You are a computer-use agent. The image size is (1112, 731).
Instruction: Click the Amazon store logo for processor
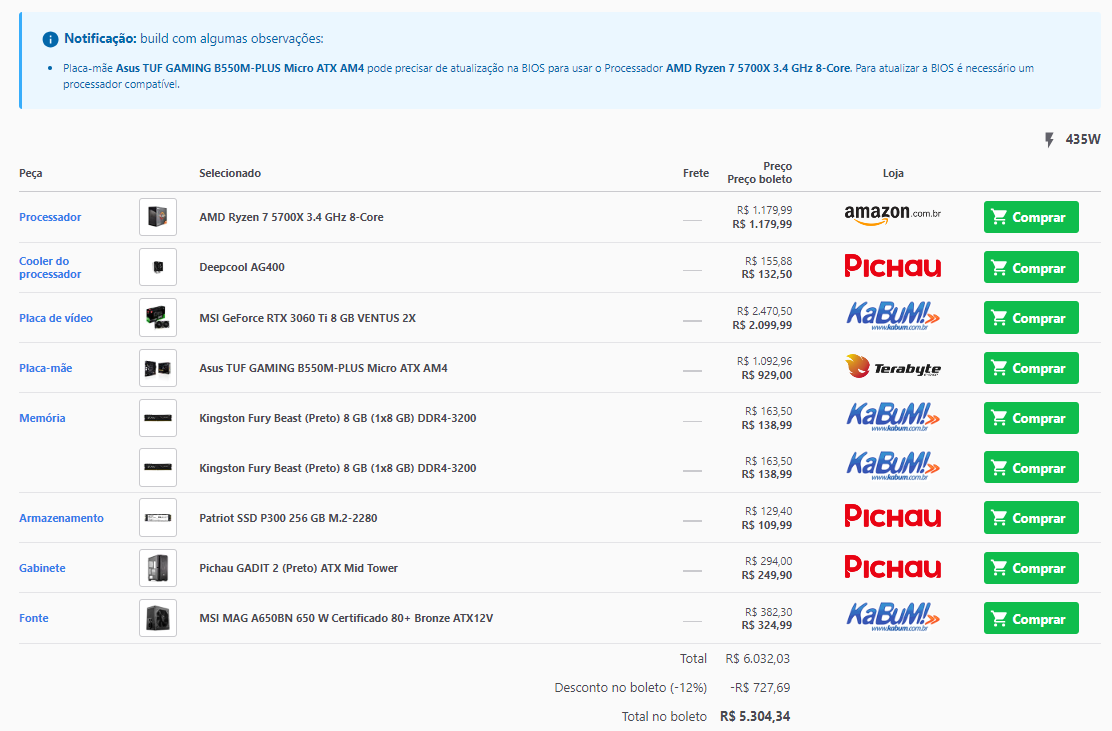click(x=892, y=215)
